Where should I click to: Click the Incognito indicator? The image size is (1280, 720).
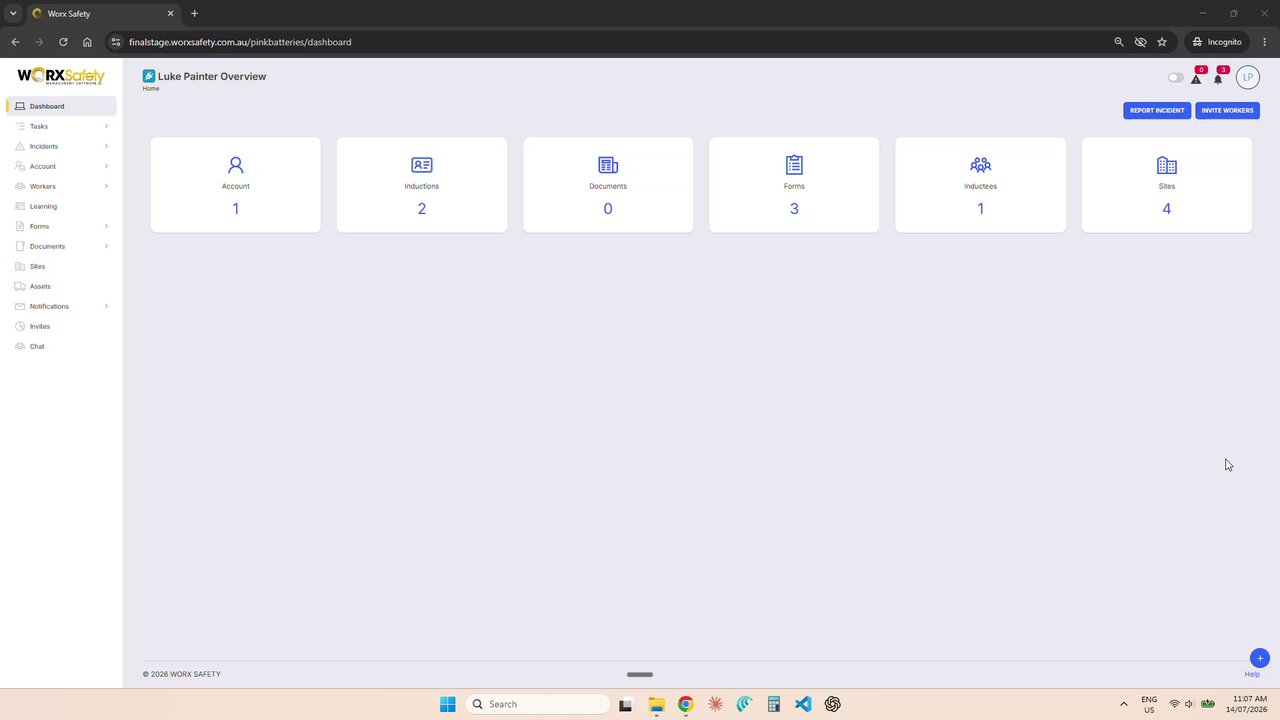pos(1216,42)
